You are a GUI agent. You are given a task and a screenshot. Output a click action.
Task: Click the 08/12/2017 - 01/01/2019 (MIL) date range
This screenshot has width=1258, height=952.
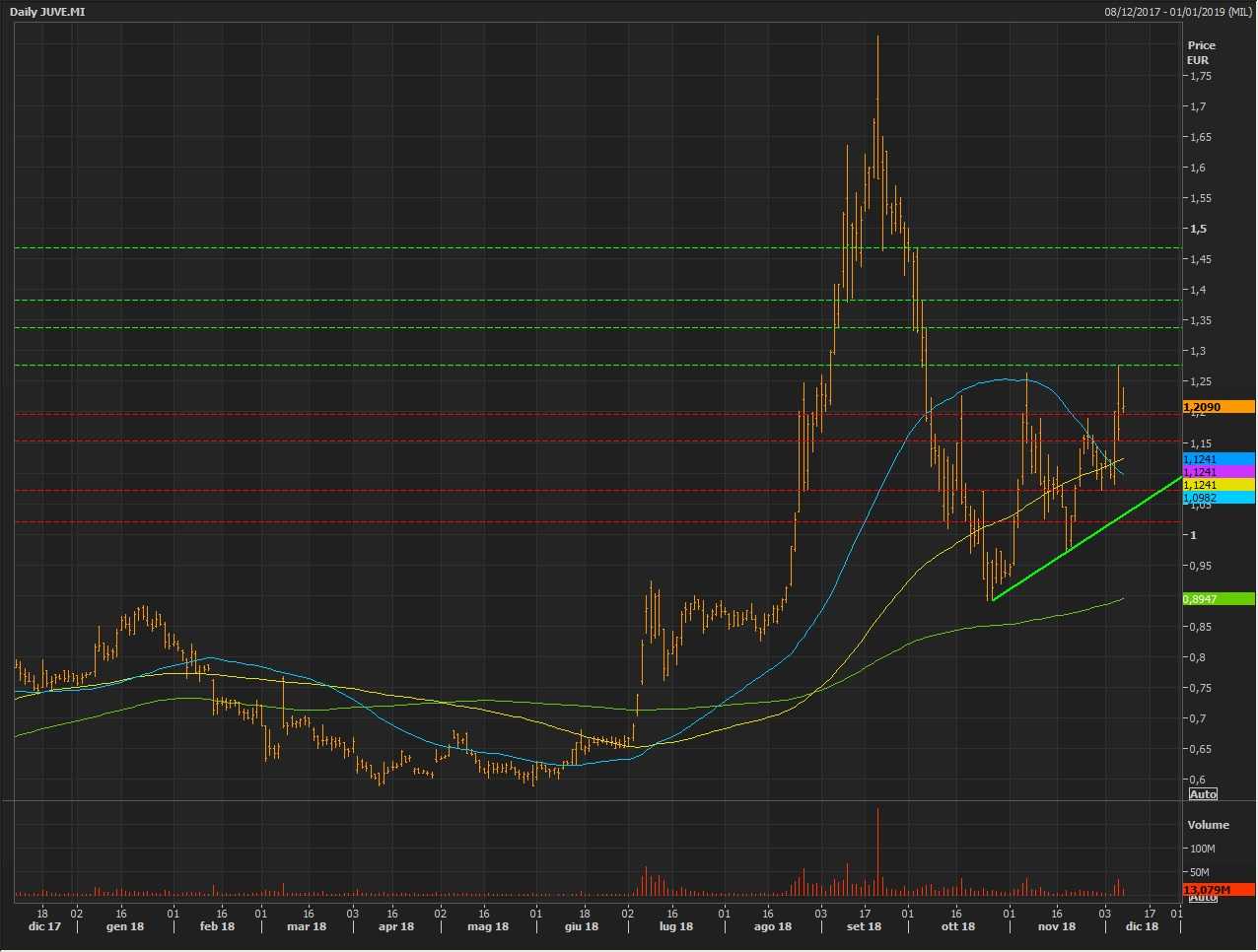(1178, 12)
